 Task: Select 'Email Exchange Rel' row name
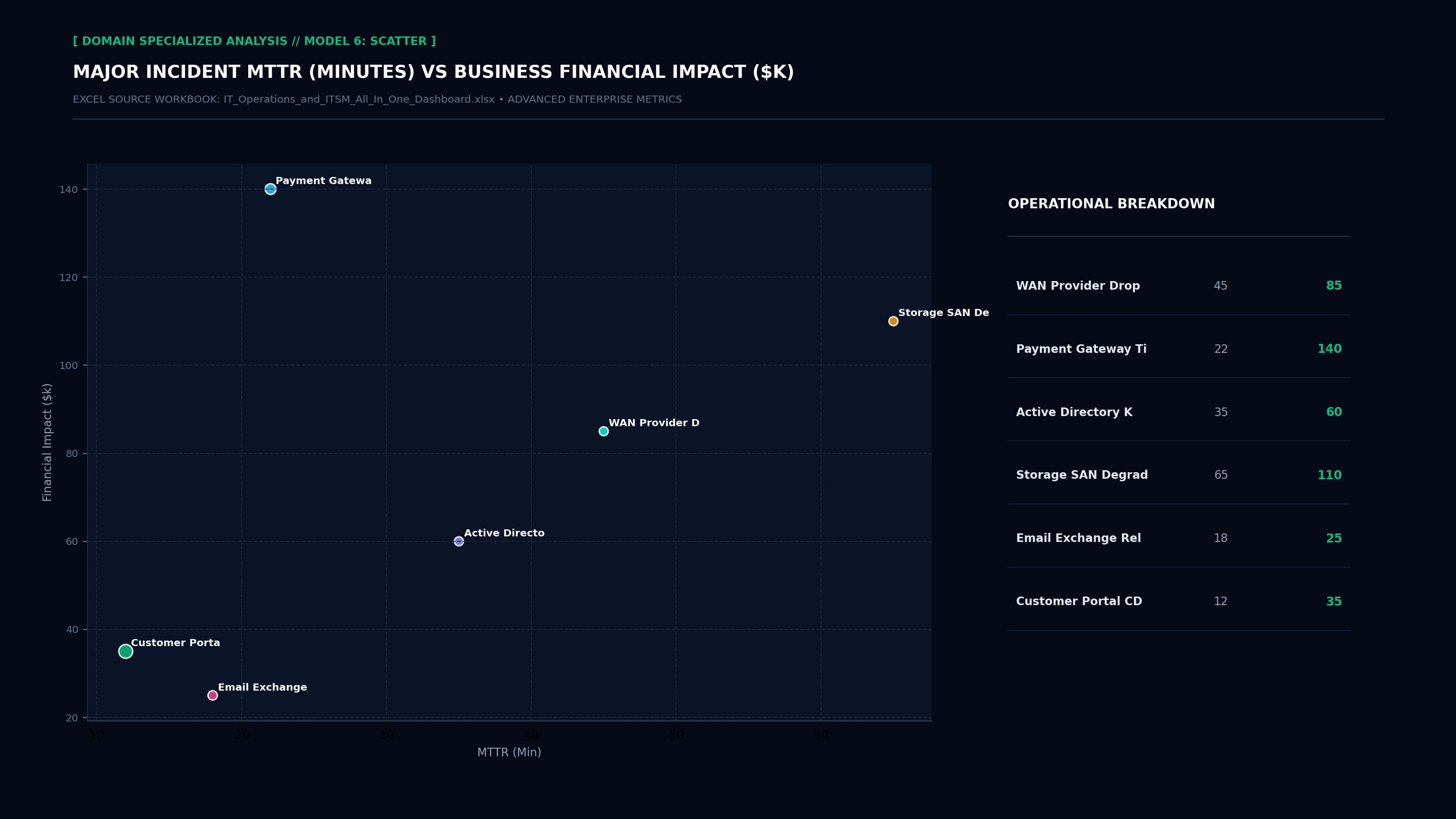(x=1078, y=538)
